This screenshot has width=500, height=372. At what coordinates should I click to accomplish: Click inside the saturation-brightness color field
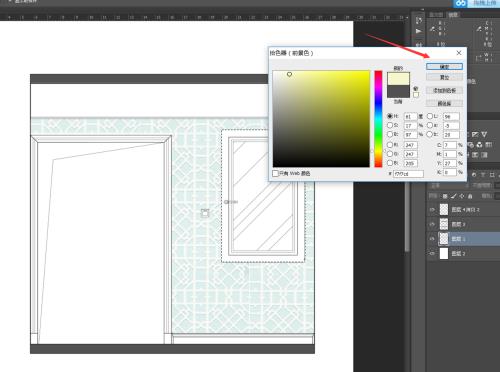point(321,119)
